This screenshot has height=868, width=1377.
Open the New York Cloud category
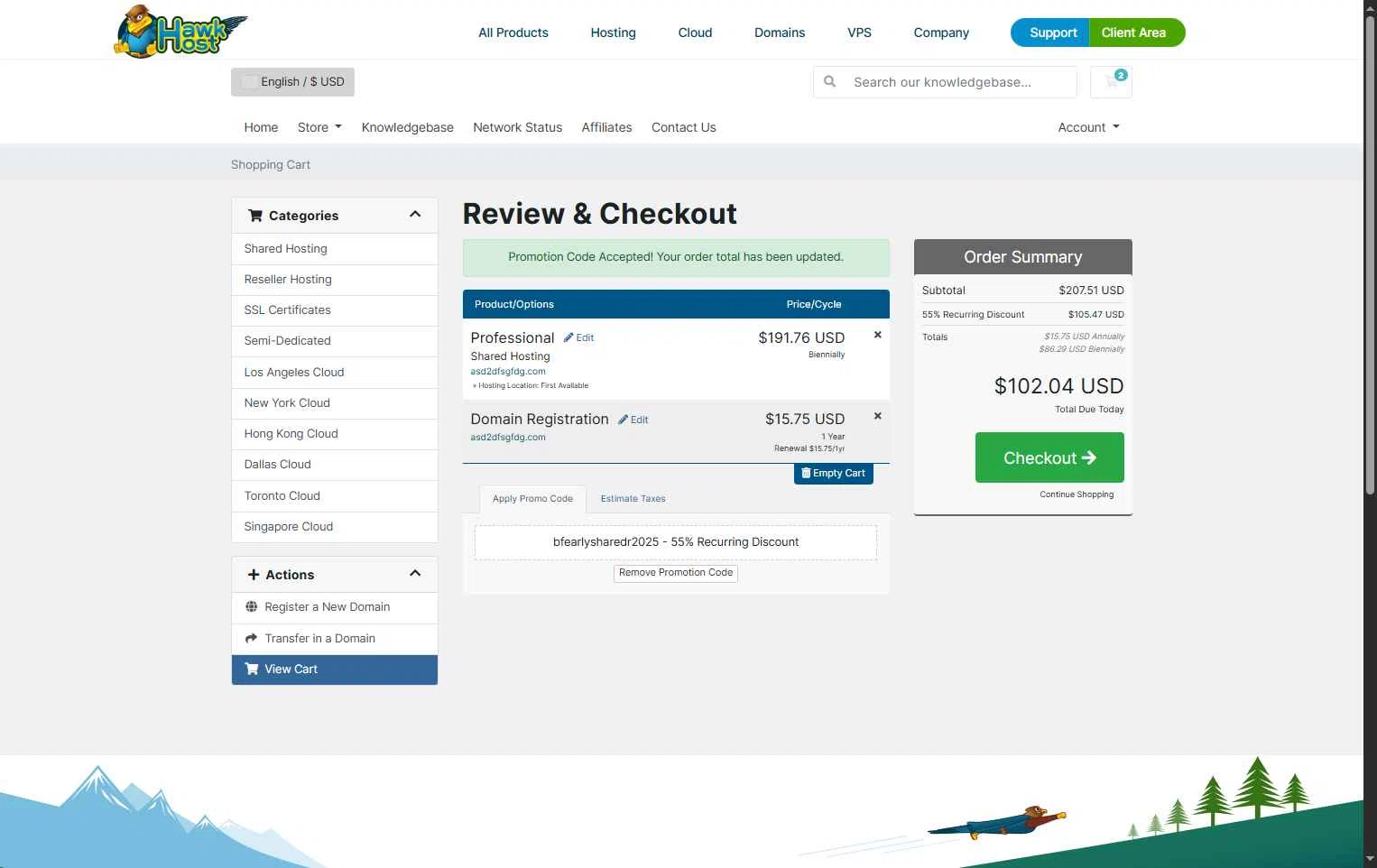click(x=335, y=403)
